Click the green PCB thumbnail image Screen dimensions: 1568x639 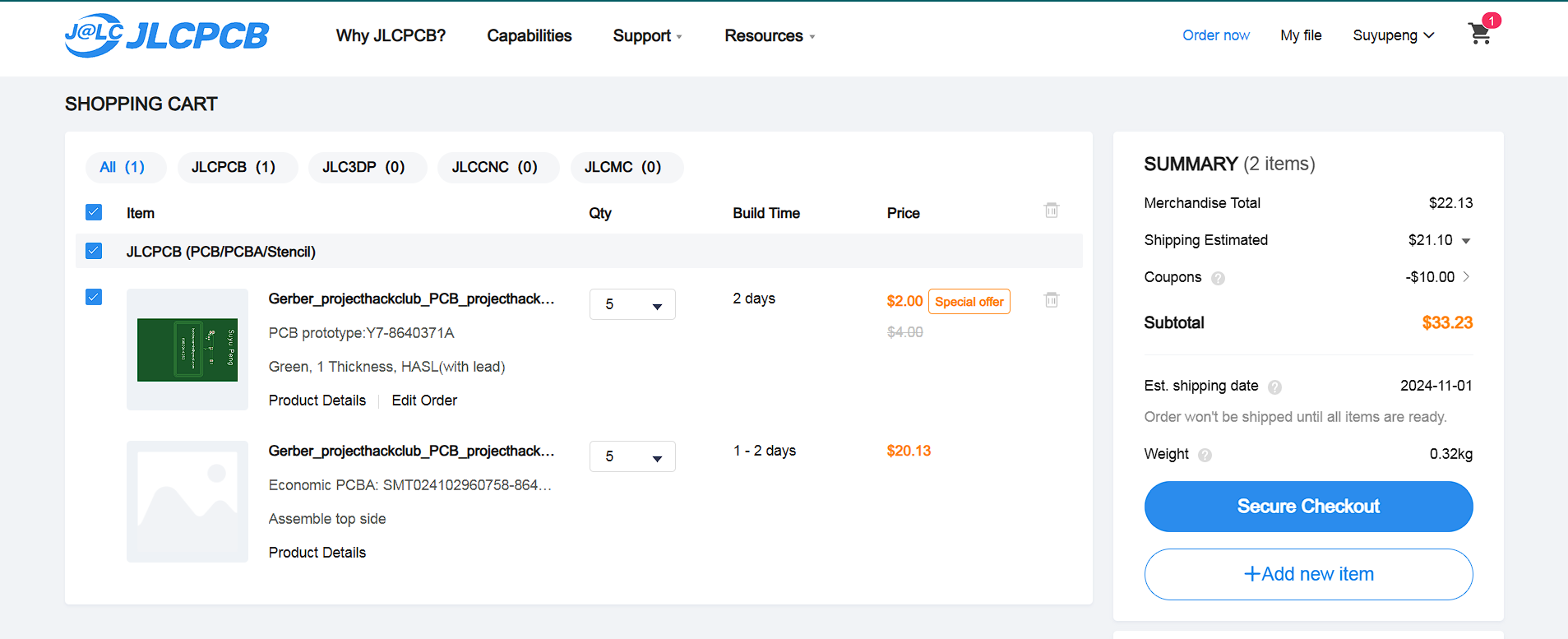point(187,350)
